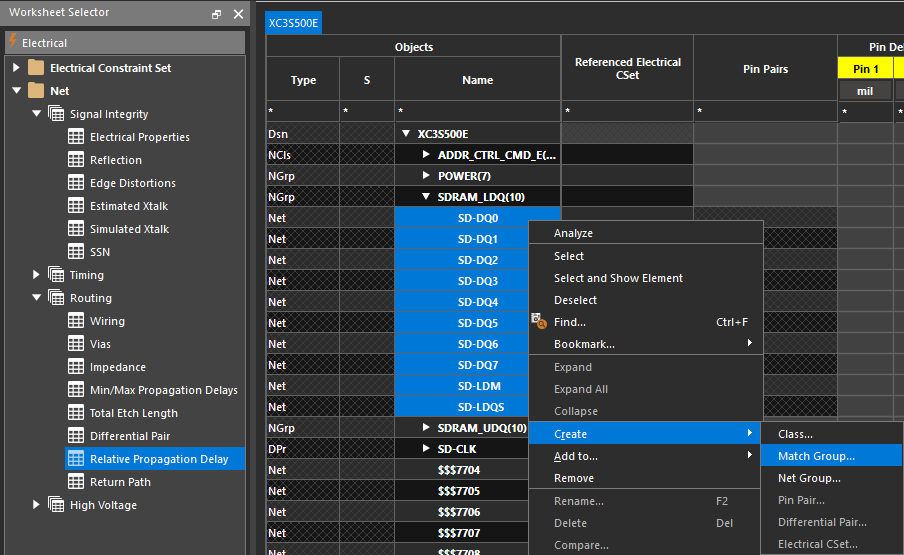Click the Name column filter field

477,111
